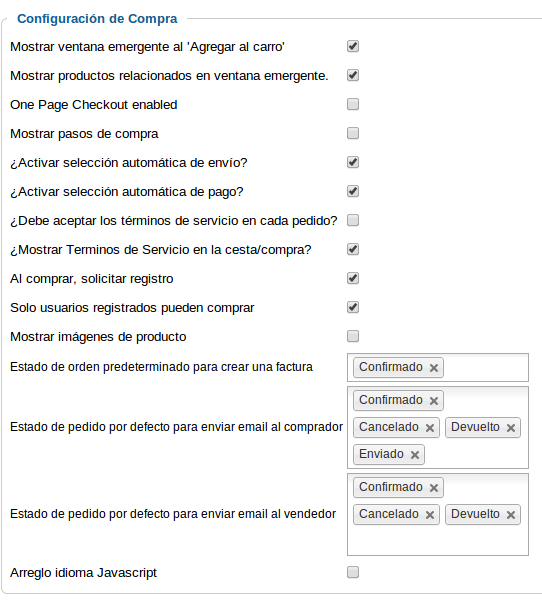Remove Cancelado tag from buyer email statuses
This screenshot has width=542, height=605.
pos(430,428)
